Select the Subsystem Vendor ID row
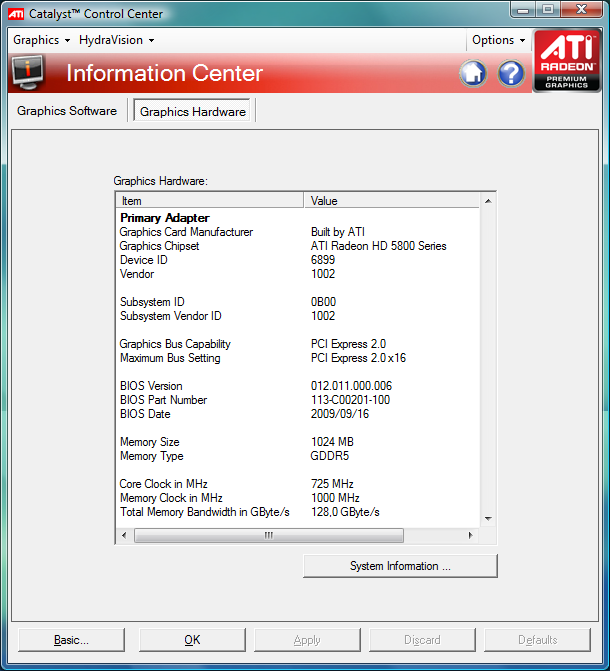 (298, 316)
